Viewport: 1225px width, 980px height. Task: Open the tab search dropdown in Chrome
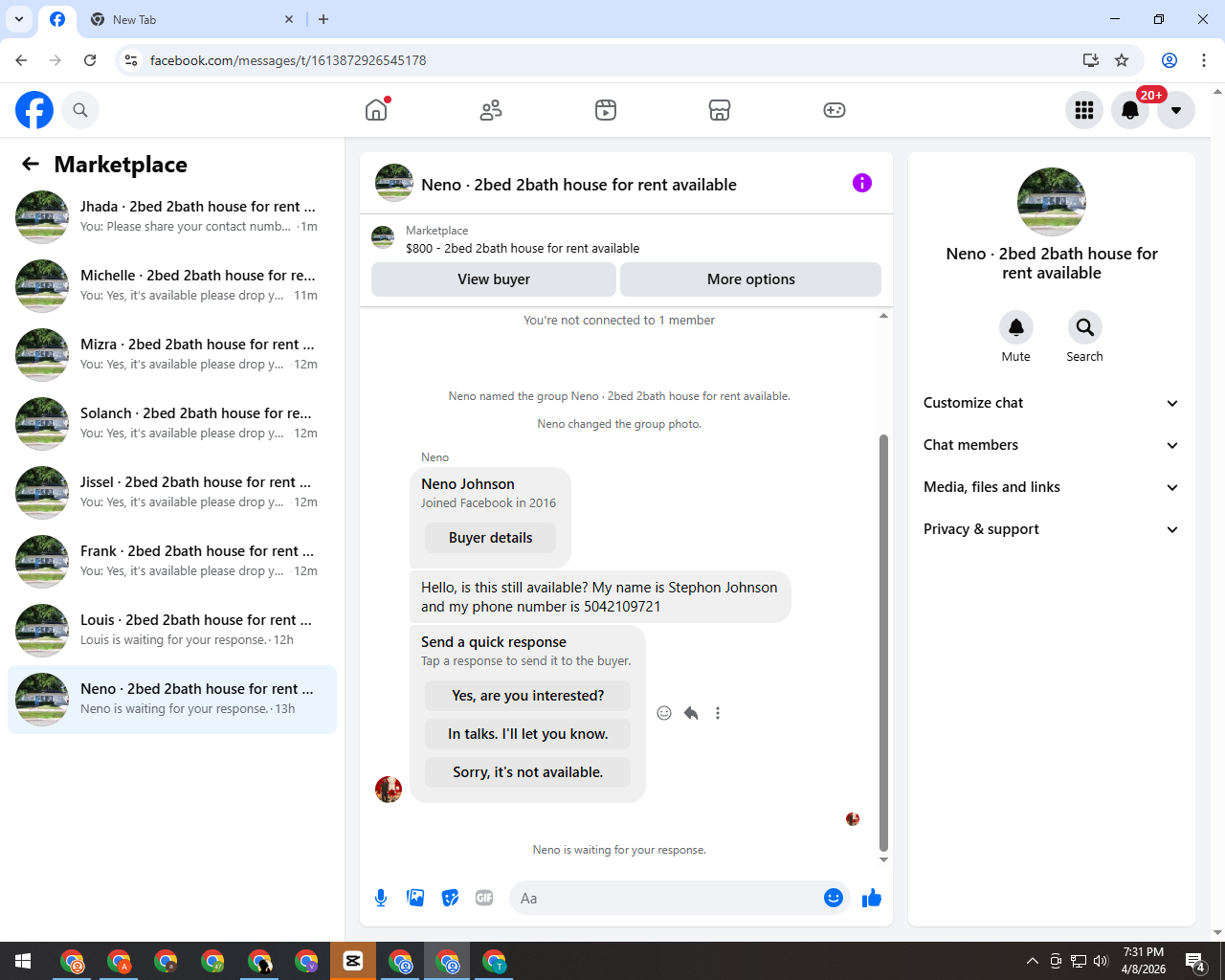19,19
